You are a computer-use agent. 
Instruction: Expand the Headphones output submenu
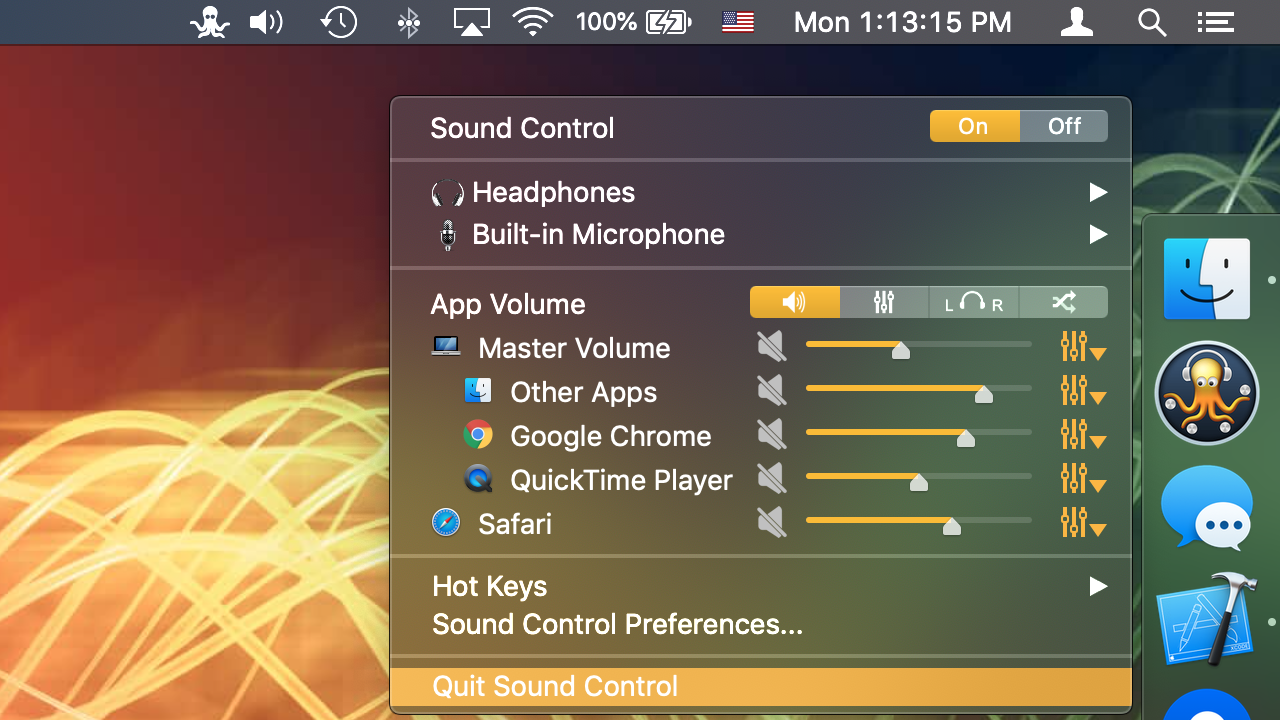(x=1098, y=192)
